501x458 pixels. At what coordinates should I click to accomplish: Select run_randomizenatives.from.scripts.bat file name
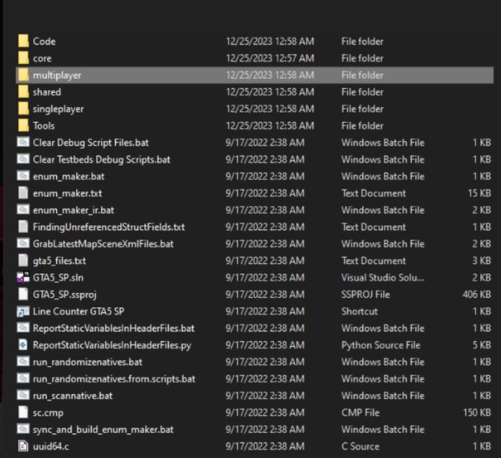[x=114, y=379]
